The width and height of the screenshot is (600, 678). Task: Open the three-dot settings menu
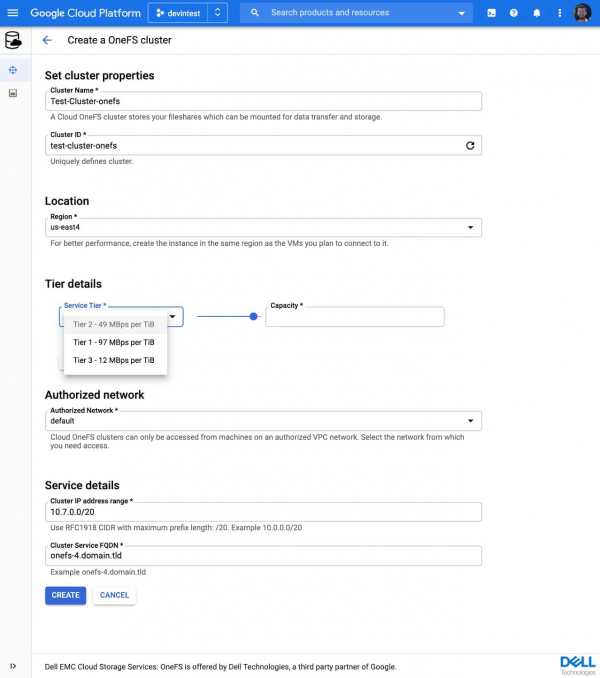coord(559,13)
